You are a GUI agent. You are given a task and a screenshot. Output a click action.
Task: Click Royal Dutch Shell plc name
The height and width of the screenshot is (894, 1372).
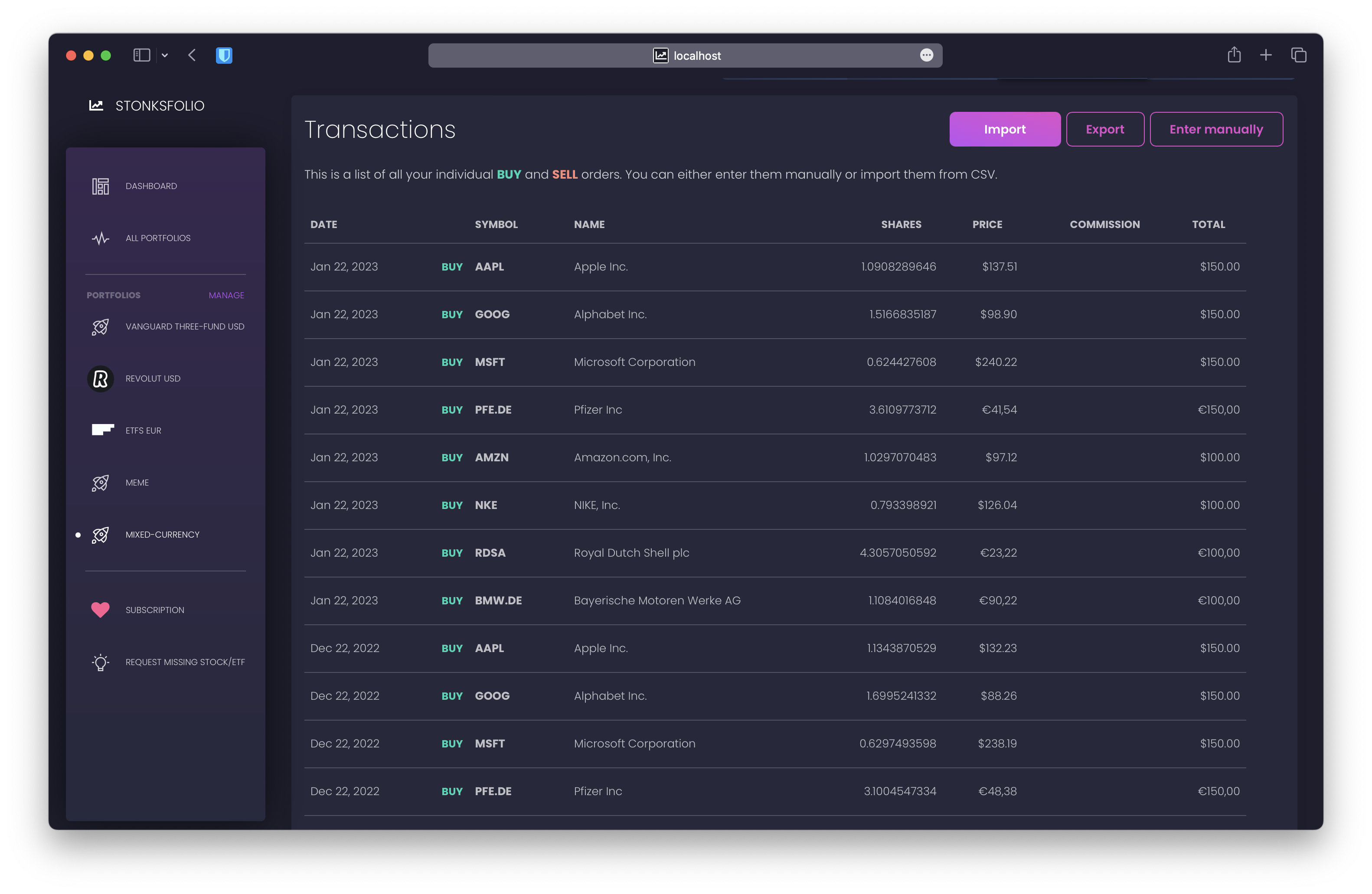click(x=631, y=553)
